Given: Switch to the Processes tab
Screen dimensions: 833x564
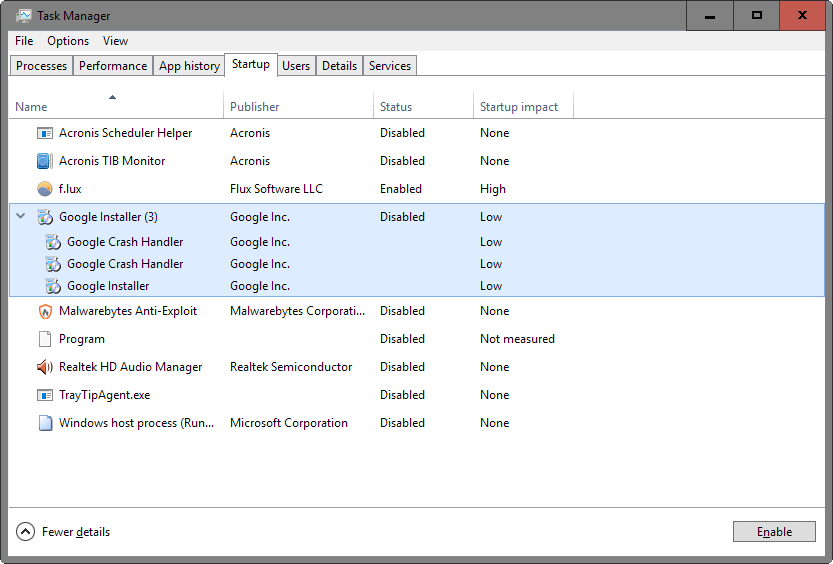Looking at the screenshot, I should [x=41, y=66].
